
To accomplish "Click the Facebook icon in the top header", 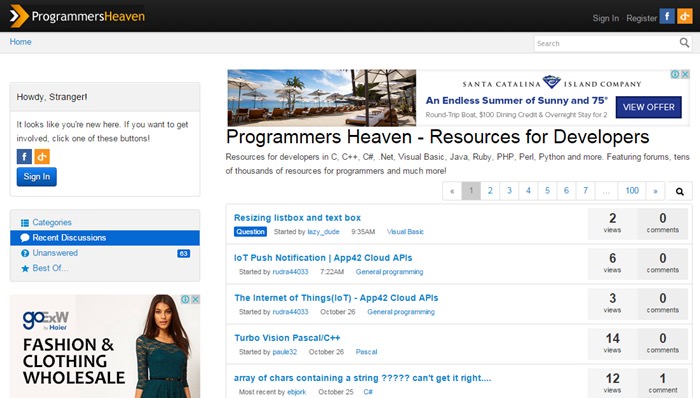I will [667, 17].
